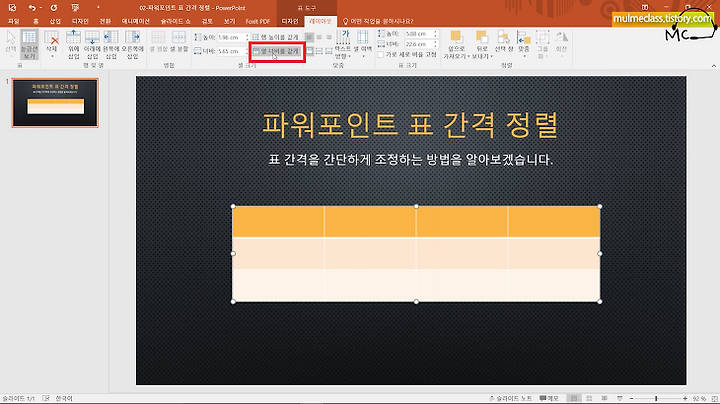This screenshot has height=404, width=720.
Task: Open the 선택 (Select) table dropdown
Action: point(11,45)
